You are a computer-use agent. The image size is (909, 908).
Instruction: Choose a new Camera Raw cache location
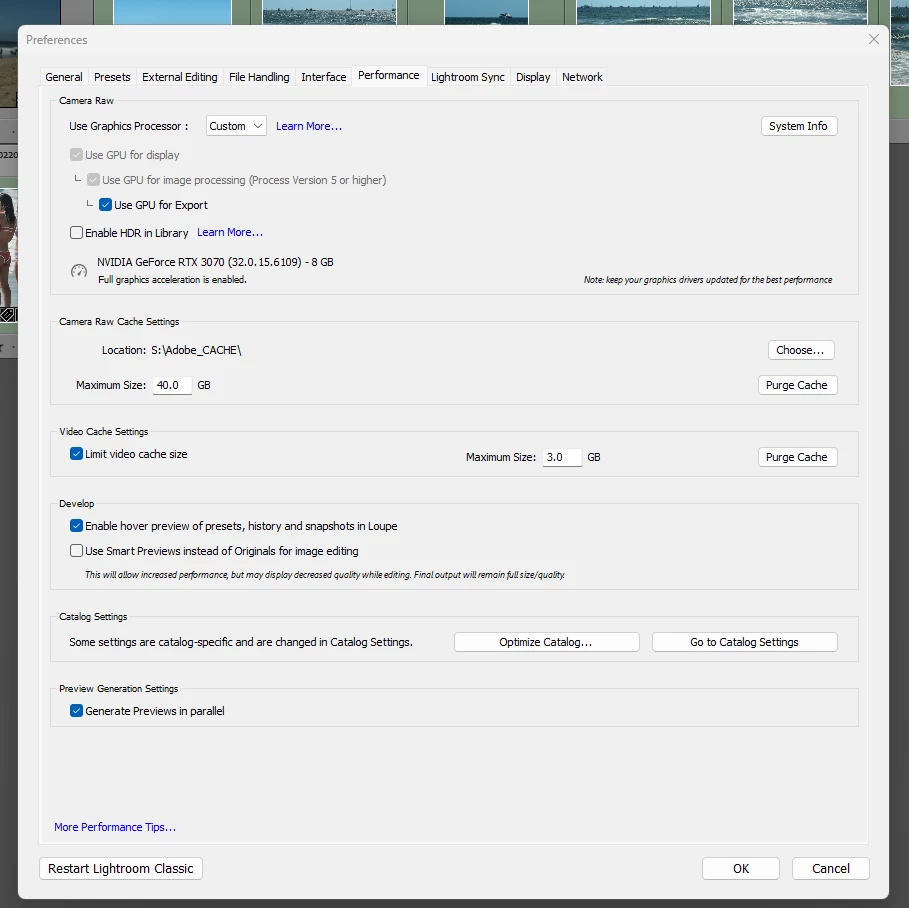[801, 350]
